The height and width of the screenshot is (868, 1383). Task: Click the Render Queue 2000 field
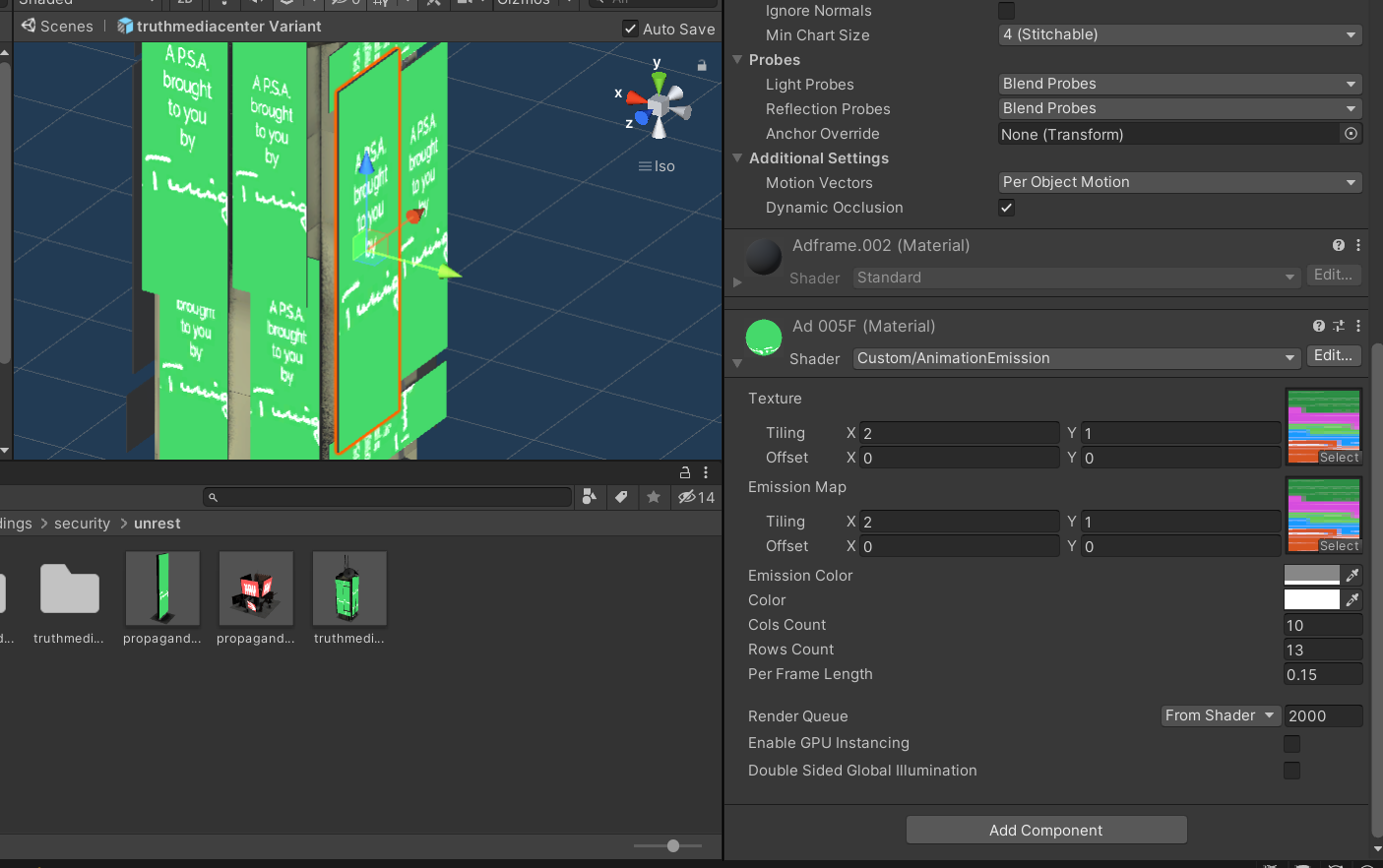[1323, 715]
